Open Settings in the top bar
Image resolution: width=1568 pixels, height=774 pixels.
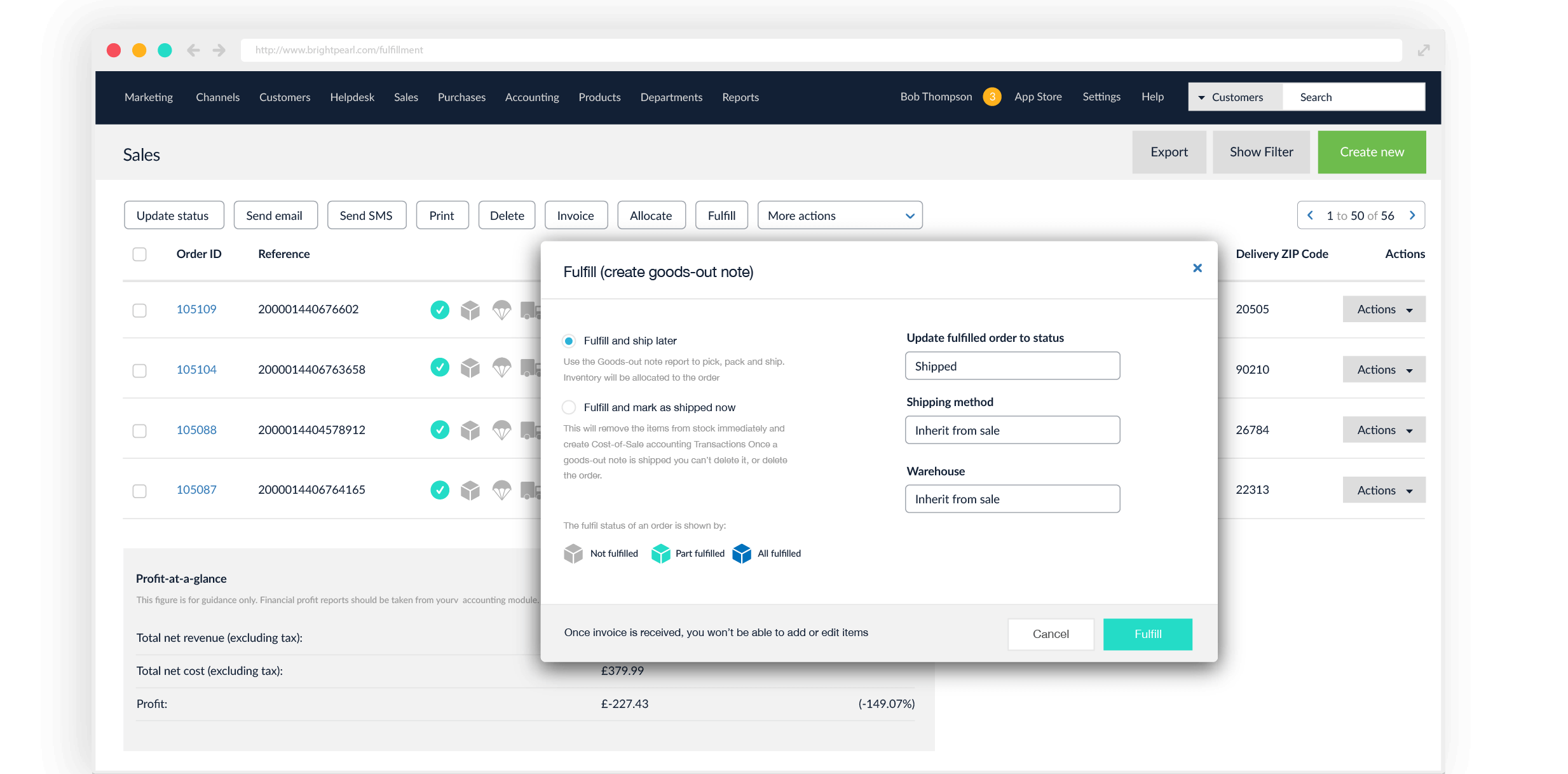[x=1101, y=97]
